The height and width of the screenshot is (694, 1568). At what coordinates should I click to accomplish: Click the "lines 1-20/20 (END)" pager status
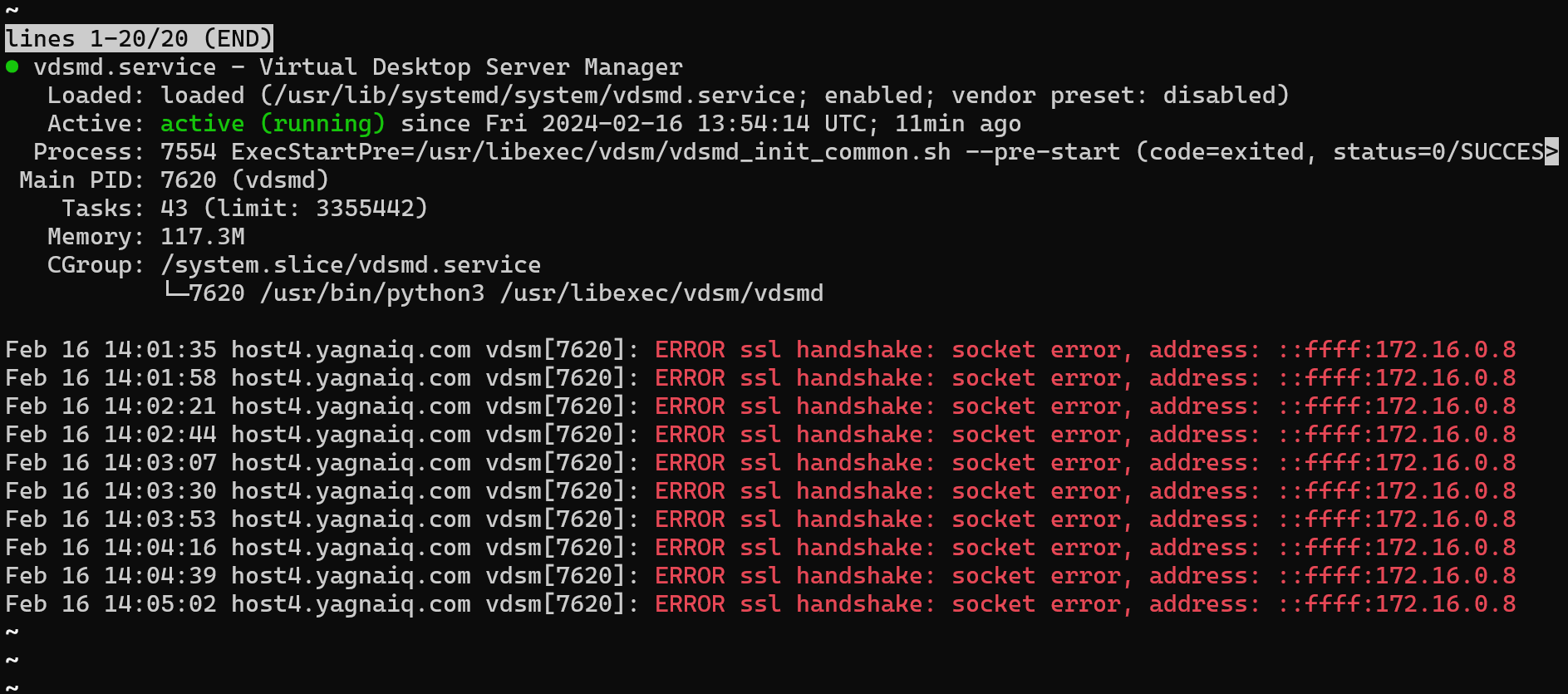[x=139, y=38]
